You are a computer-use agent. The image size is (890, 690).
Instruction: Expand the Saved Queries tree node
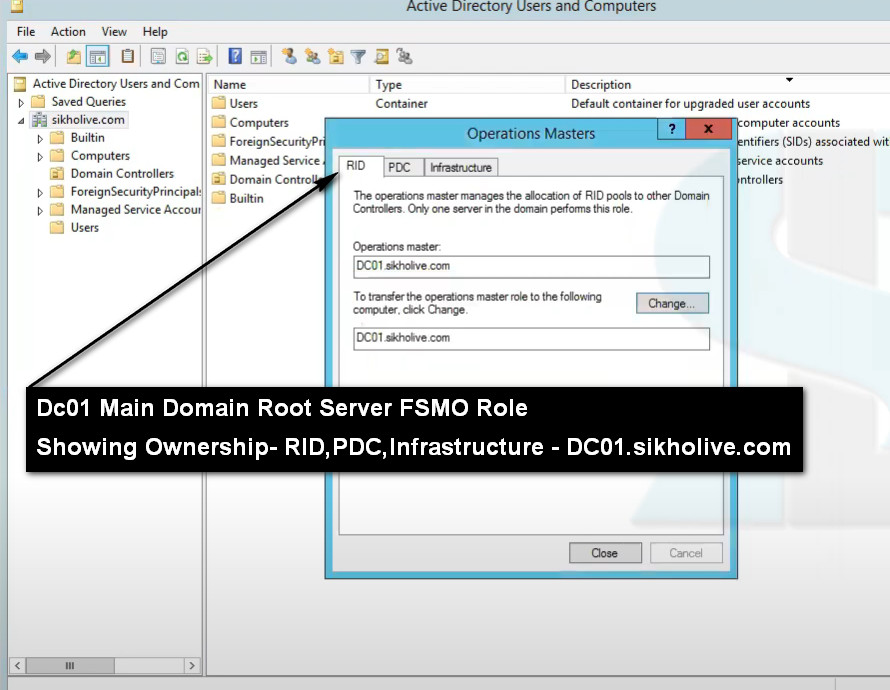click(x=21, y=102)
